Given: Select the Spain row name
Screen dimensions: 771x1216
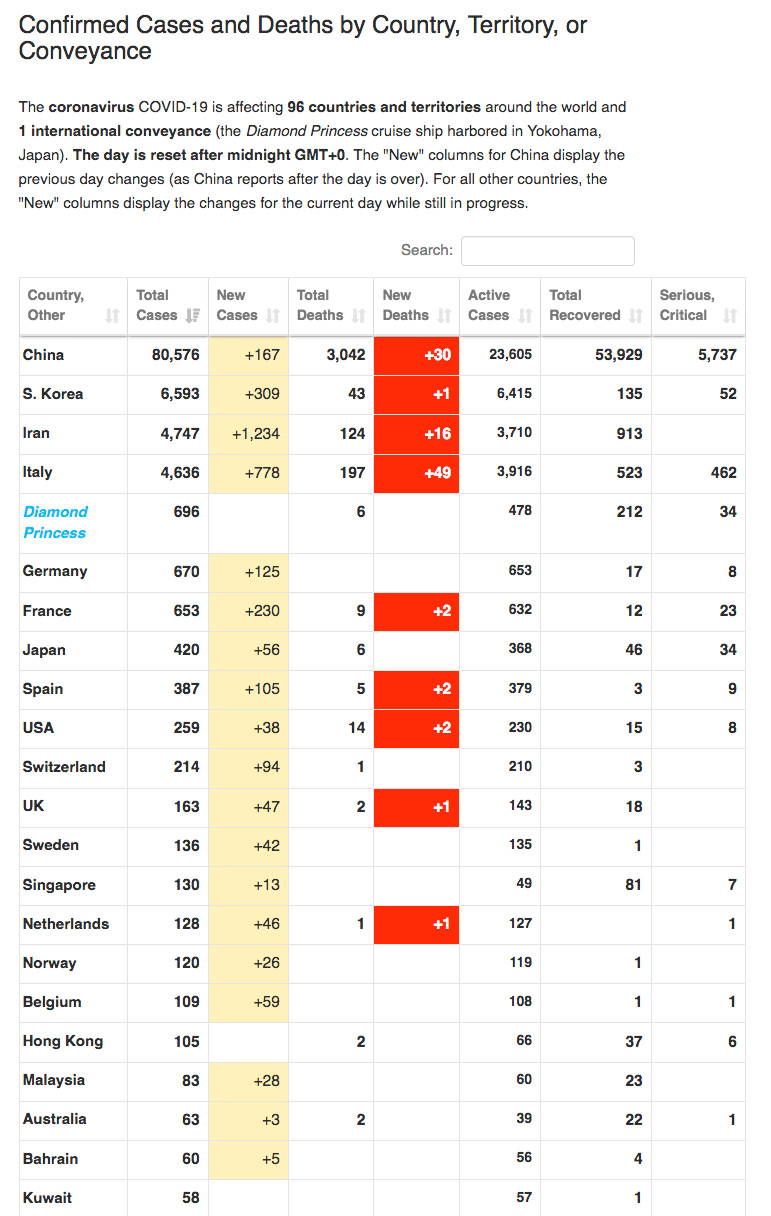Looking at the screenshot, I should pos(43,689).
